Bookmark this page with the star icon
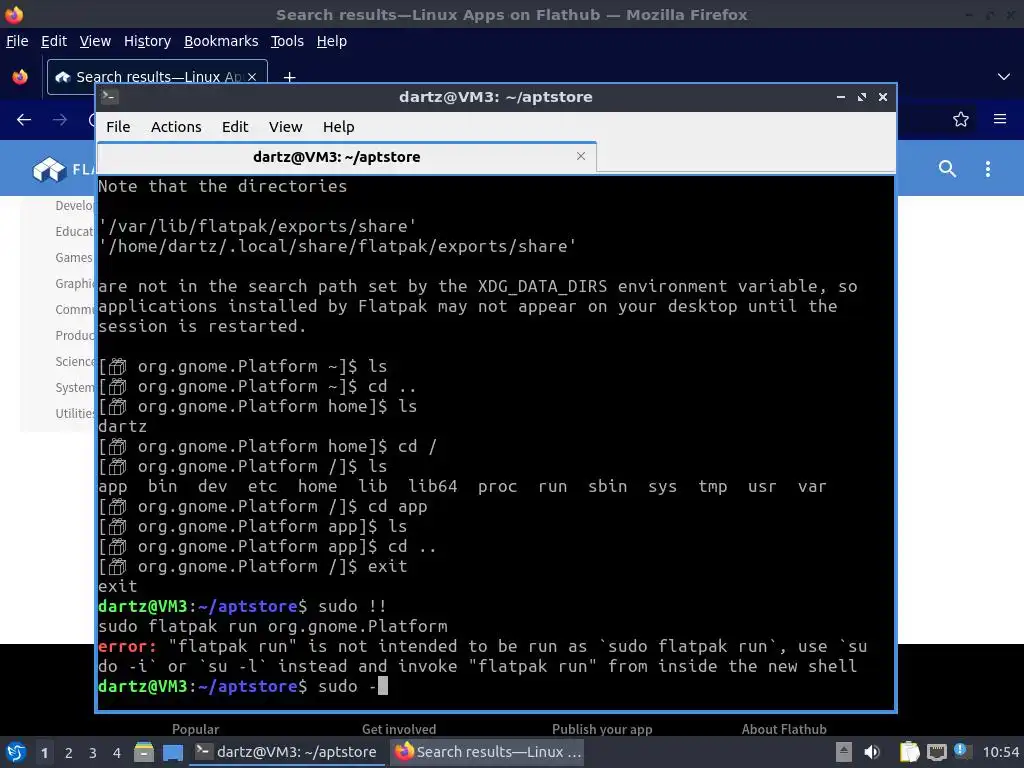The image size is (1024, 768). [961, 120]
